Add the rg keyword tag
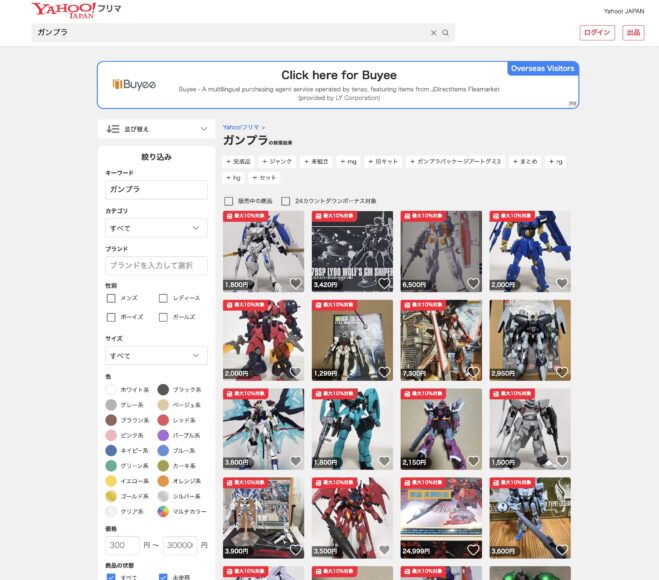Image resolution: width=659 pixels, height=580 pixels. (556, 161)
